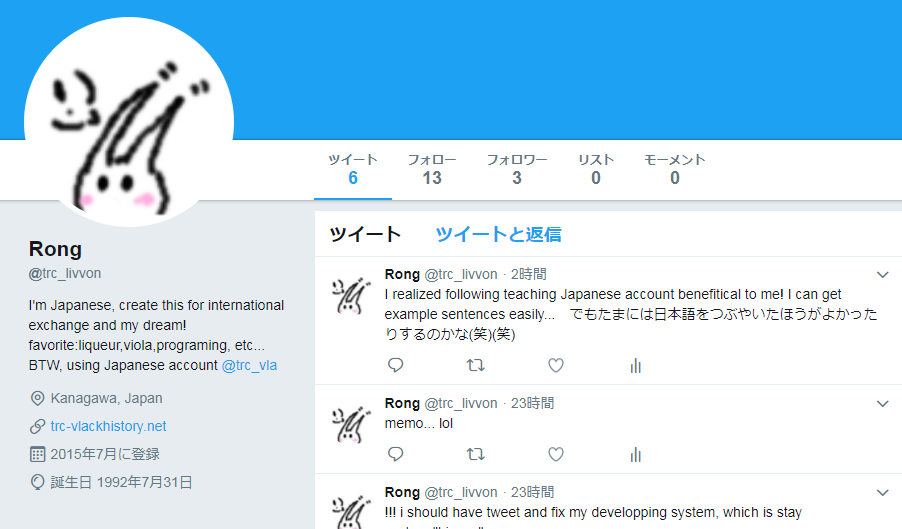Retweet the tweet about teaching Japanese accounts

pyautogui.click(x=476, y=365)
